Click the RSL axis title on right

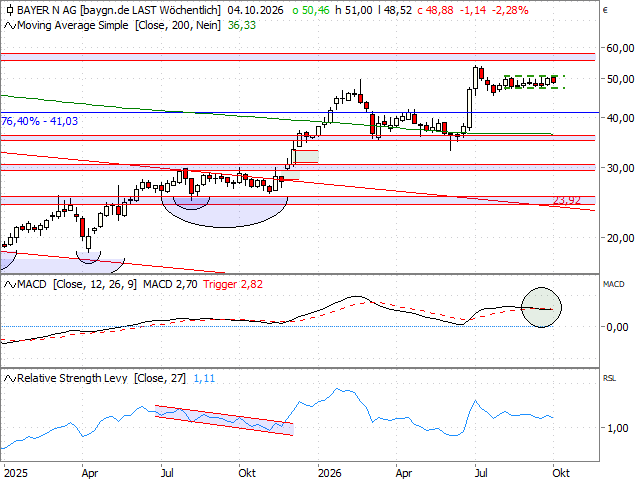609,379
